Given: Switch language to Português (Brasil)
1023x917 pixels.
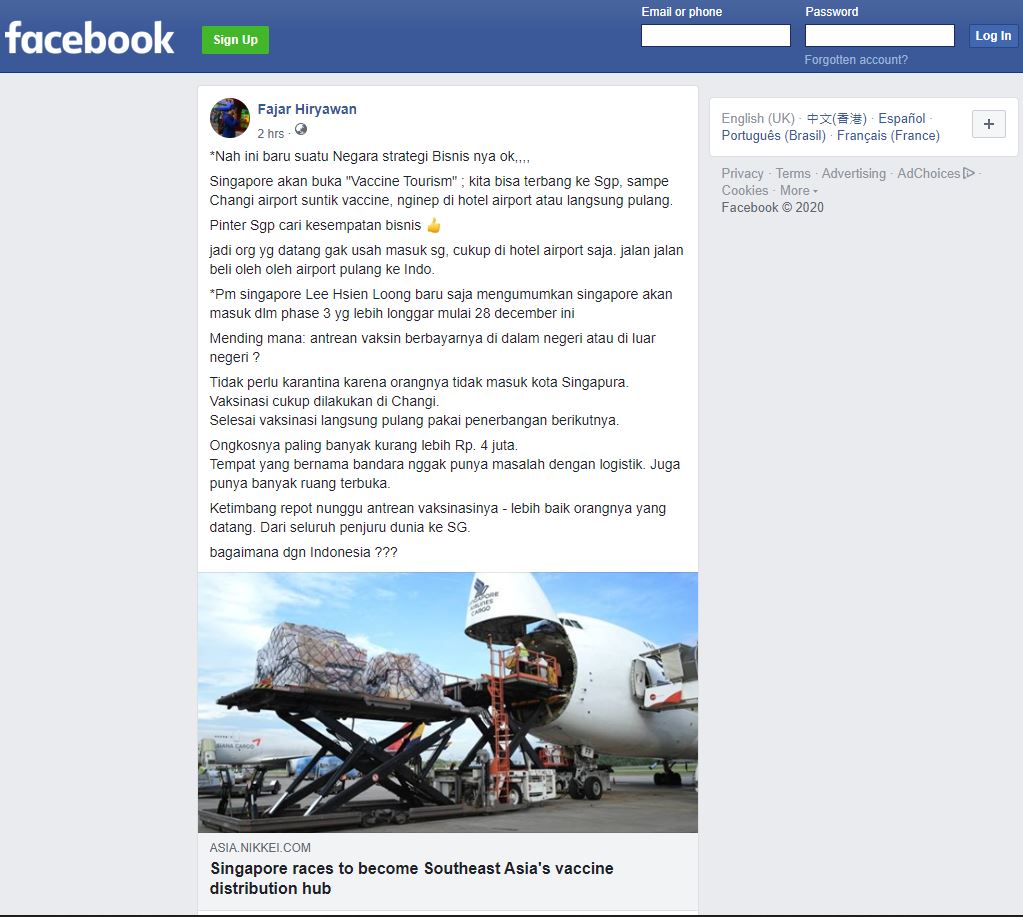Looking at the screenshot, I should 773,136.
